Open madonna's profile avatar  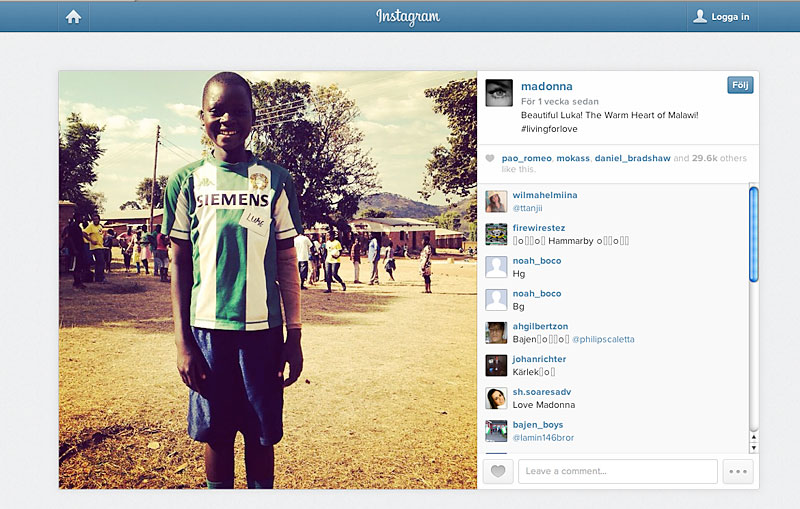pos(499,93)
